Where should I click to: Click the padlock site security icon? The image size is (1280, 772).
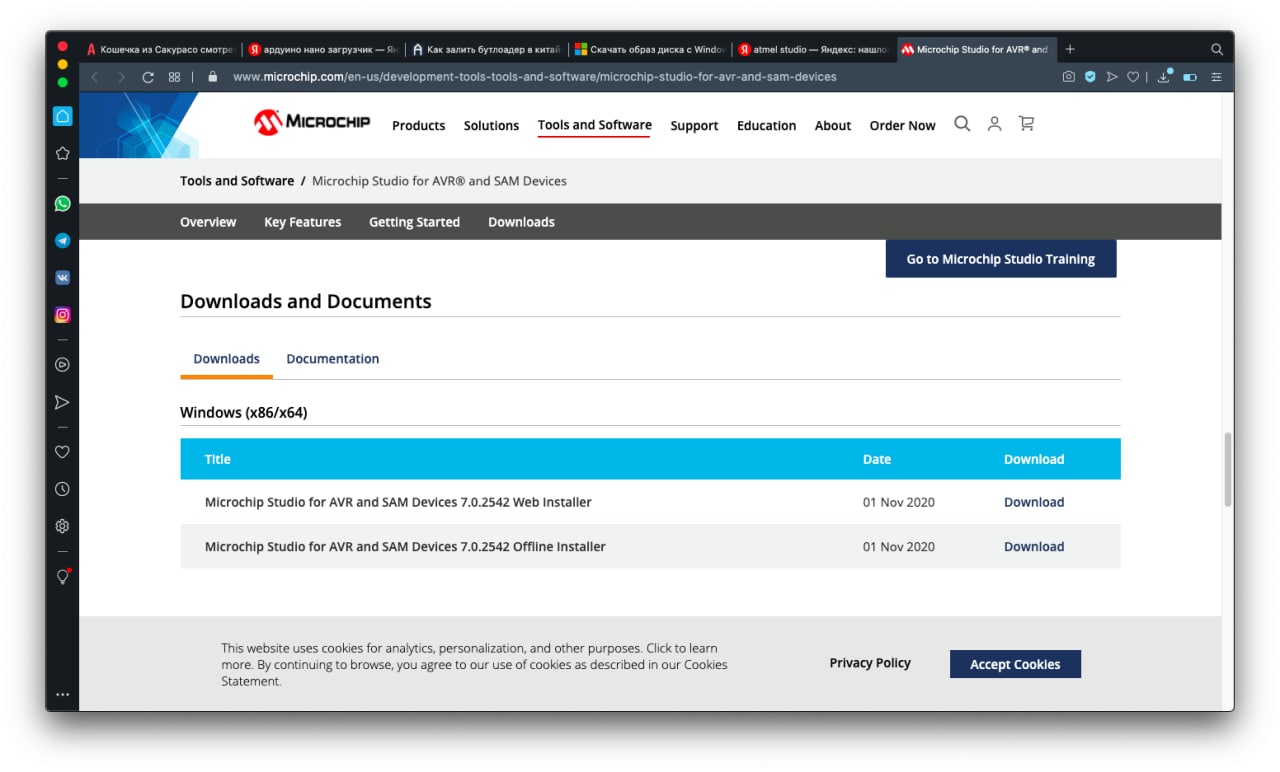click(x=212, y=76)
